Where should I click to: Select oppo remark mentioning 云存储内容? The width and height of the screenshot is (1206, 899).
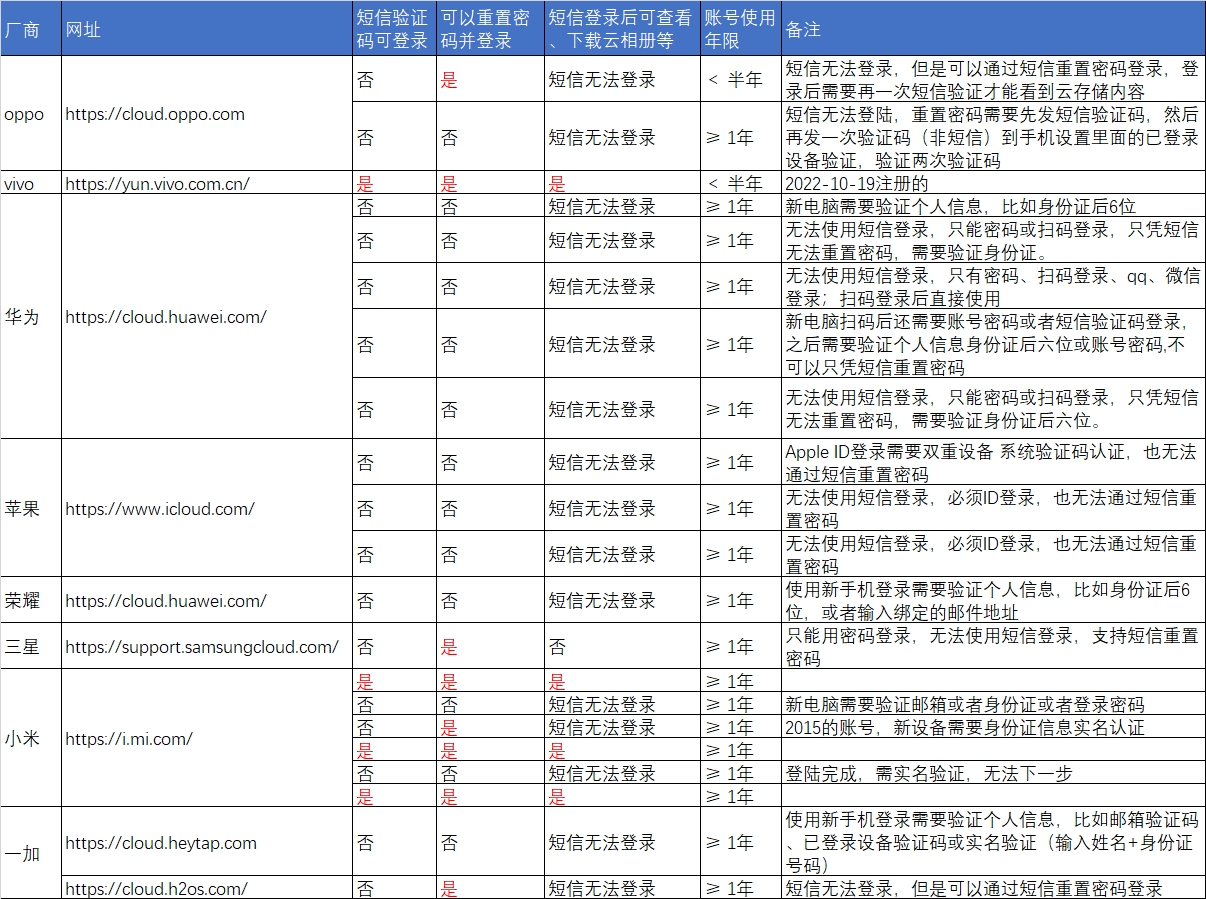click(992, 80)
